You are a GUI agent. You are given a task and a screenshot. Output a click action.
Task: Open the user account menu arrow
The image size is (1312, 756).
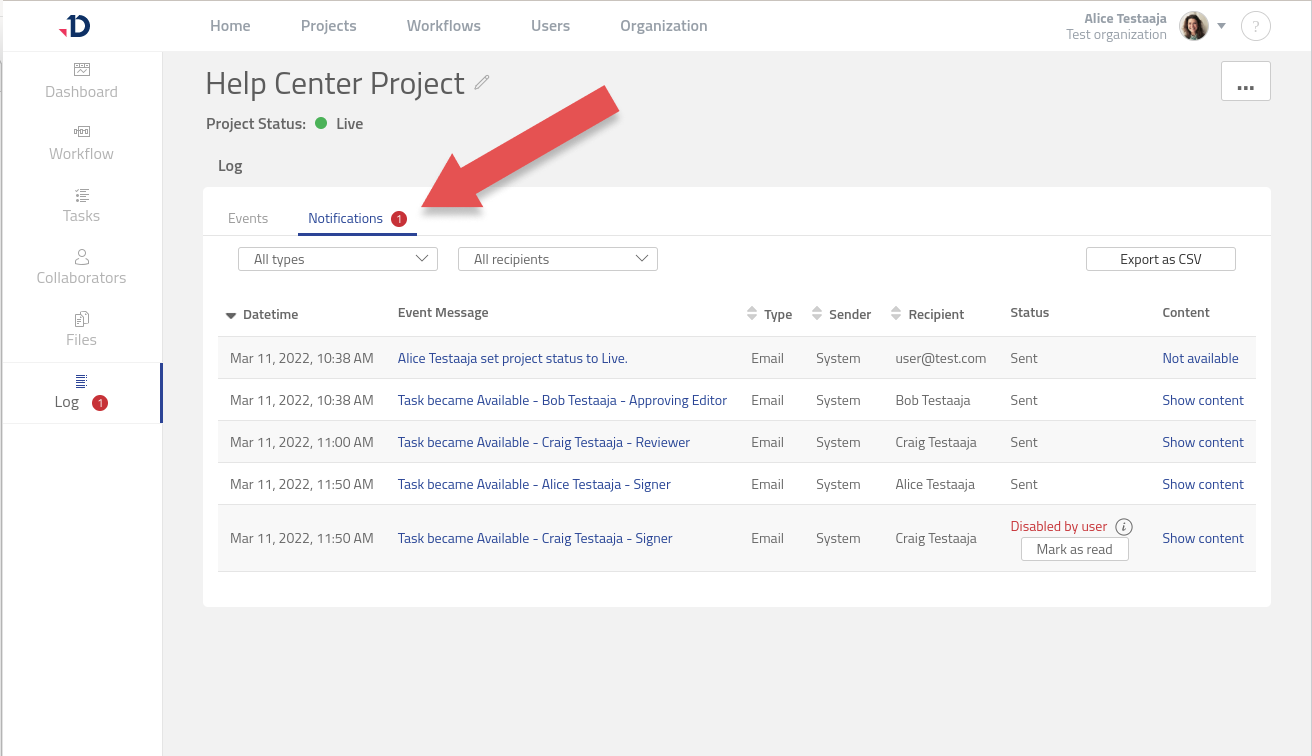click(x=1221, y=26)
